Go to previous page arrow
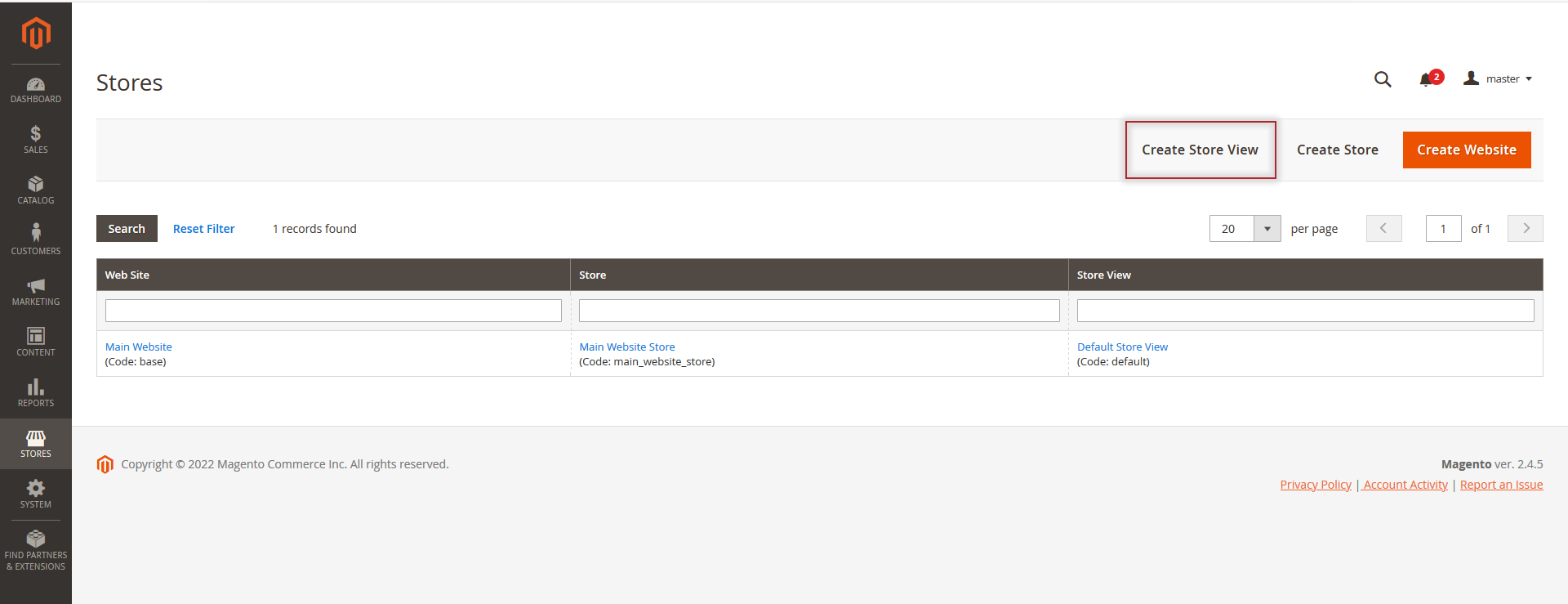The image size is (1568, 604). [1384, 229]
